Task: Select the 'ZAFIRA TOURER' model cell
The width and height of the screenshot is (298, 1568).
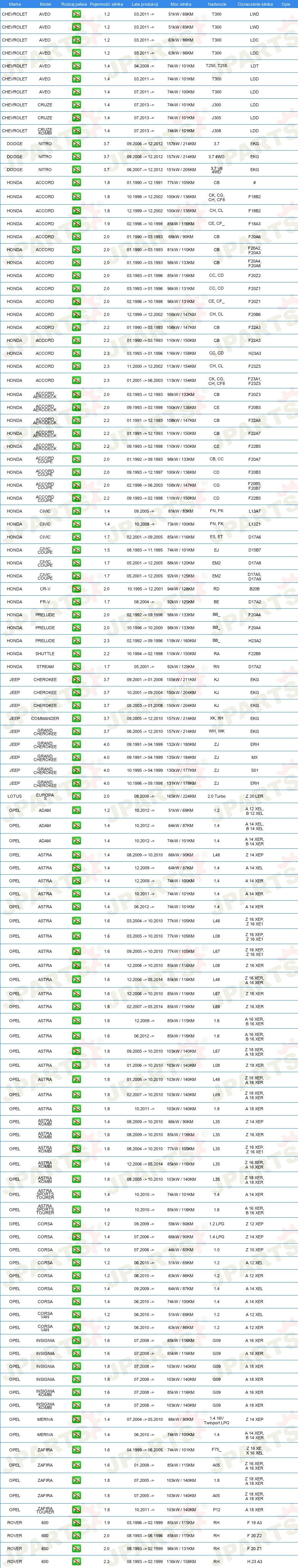Action: (x=45, y=1510)
